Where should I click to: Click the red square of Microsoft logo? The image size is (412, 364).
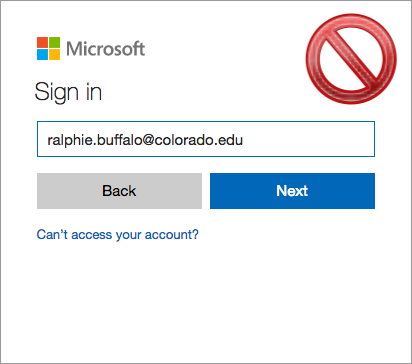[x=42, y=42]
